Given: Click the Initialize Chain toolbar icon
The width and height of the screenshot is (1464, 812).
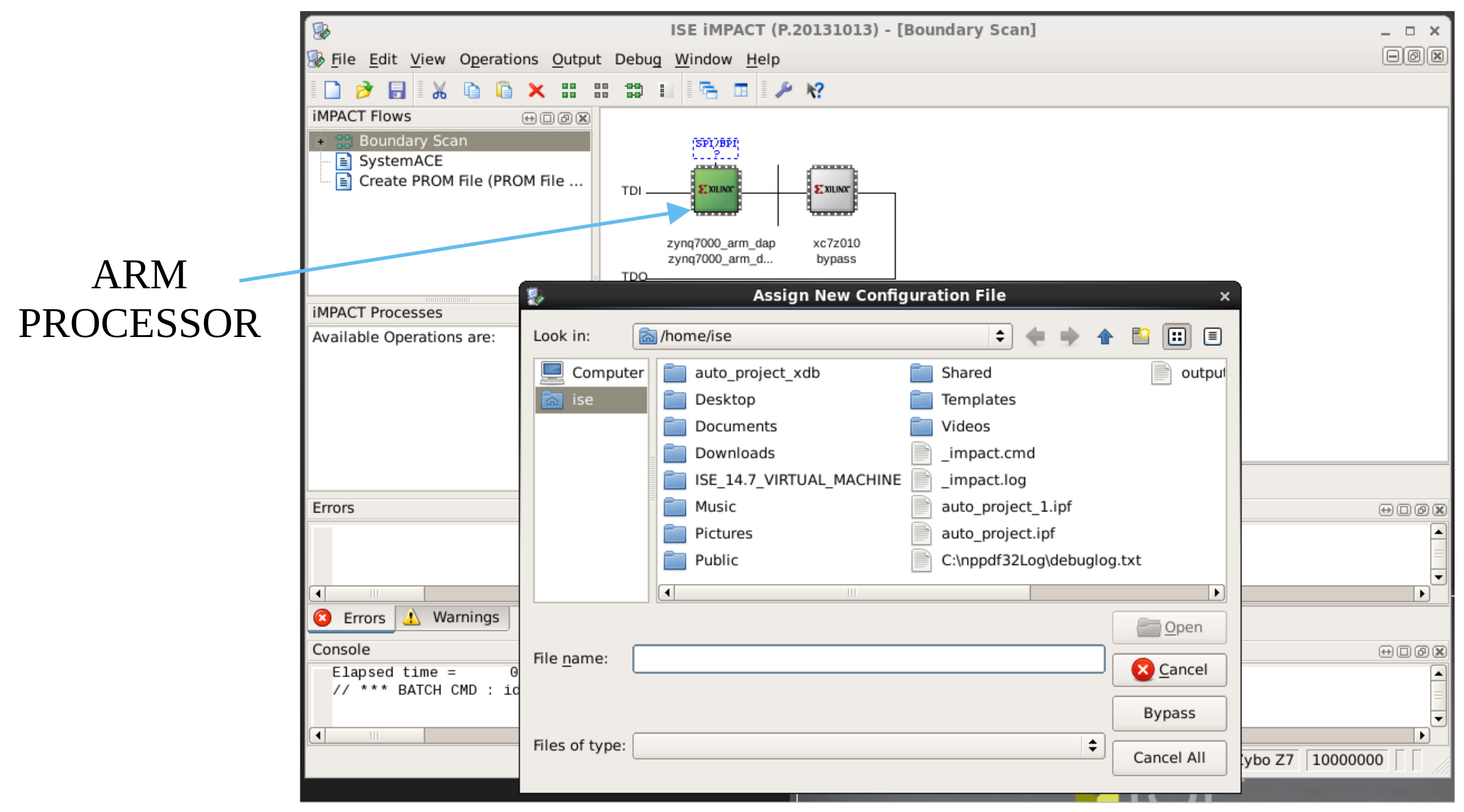Looking at the screenshot, I should coord(634,90).
